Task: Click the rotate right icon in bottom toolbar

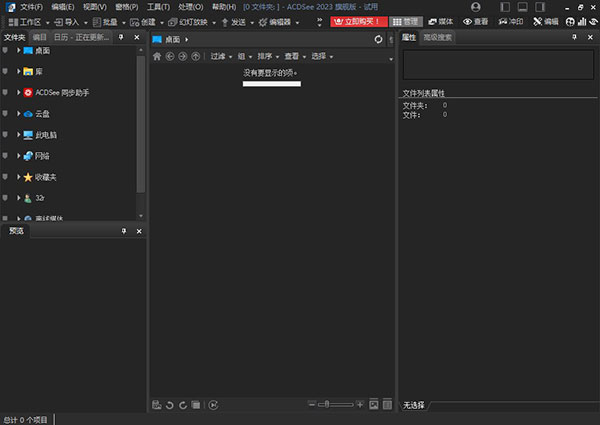Action: pos(183,405)
